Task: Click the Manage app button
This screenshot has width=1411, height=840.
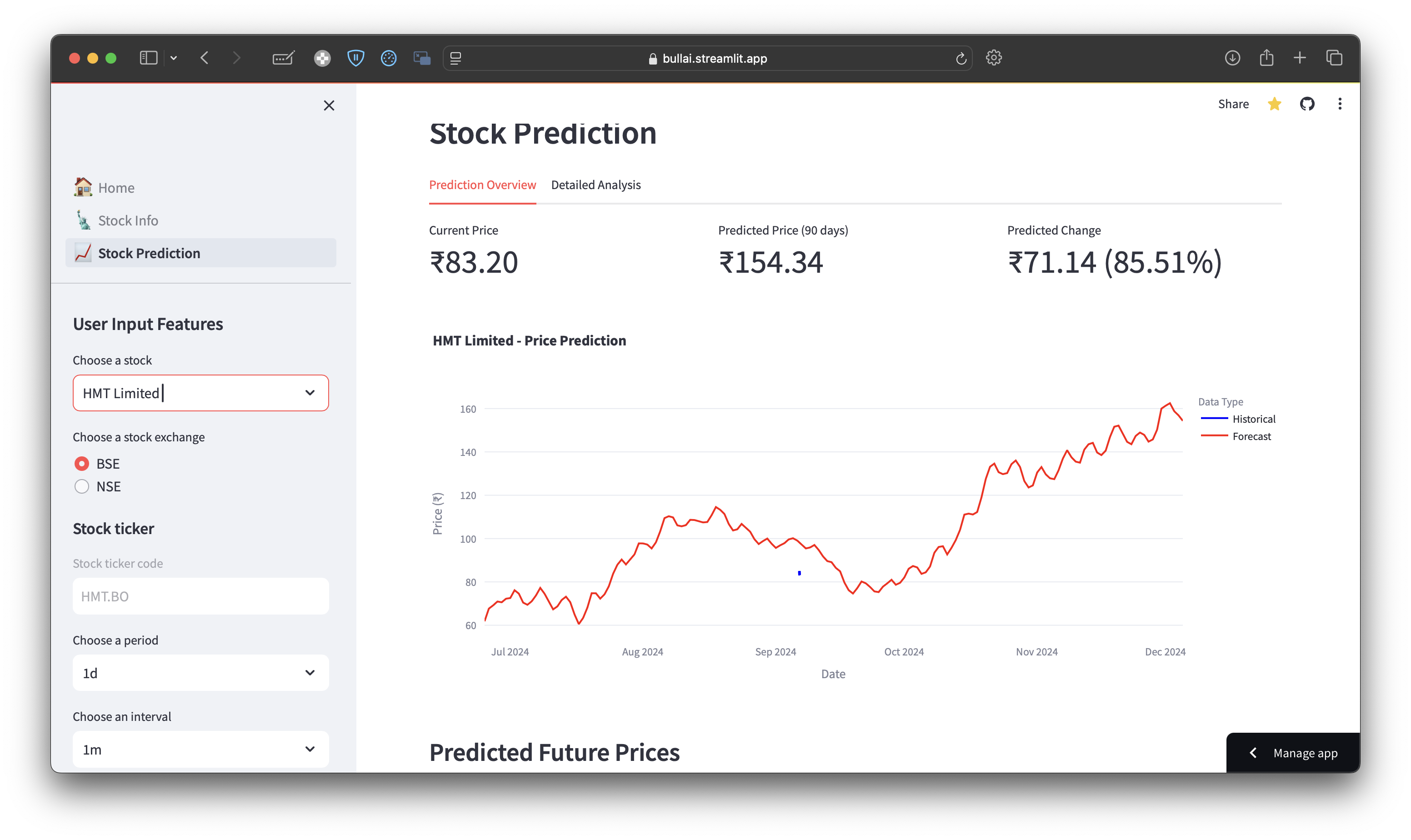Action: [x=1305, y=753]
